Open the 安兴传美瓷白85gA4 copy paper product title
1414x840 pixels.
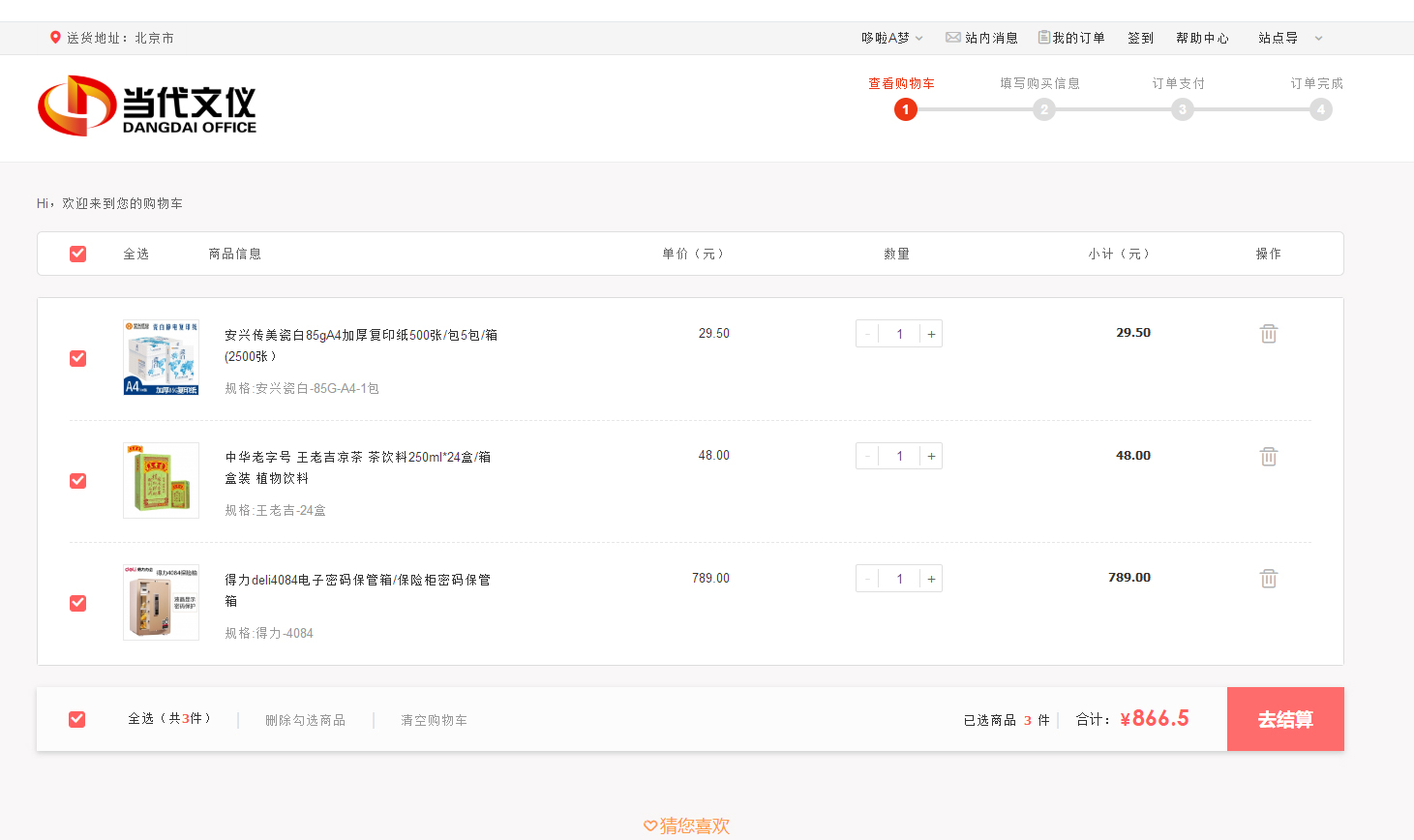tap(361, 345)
